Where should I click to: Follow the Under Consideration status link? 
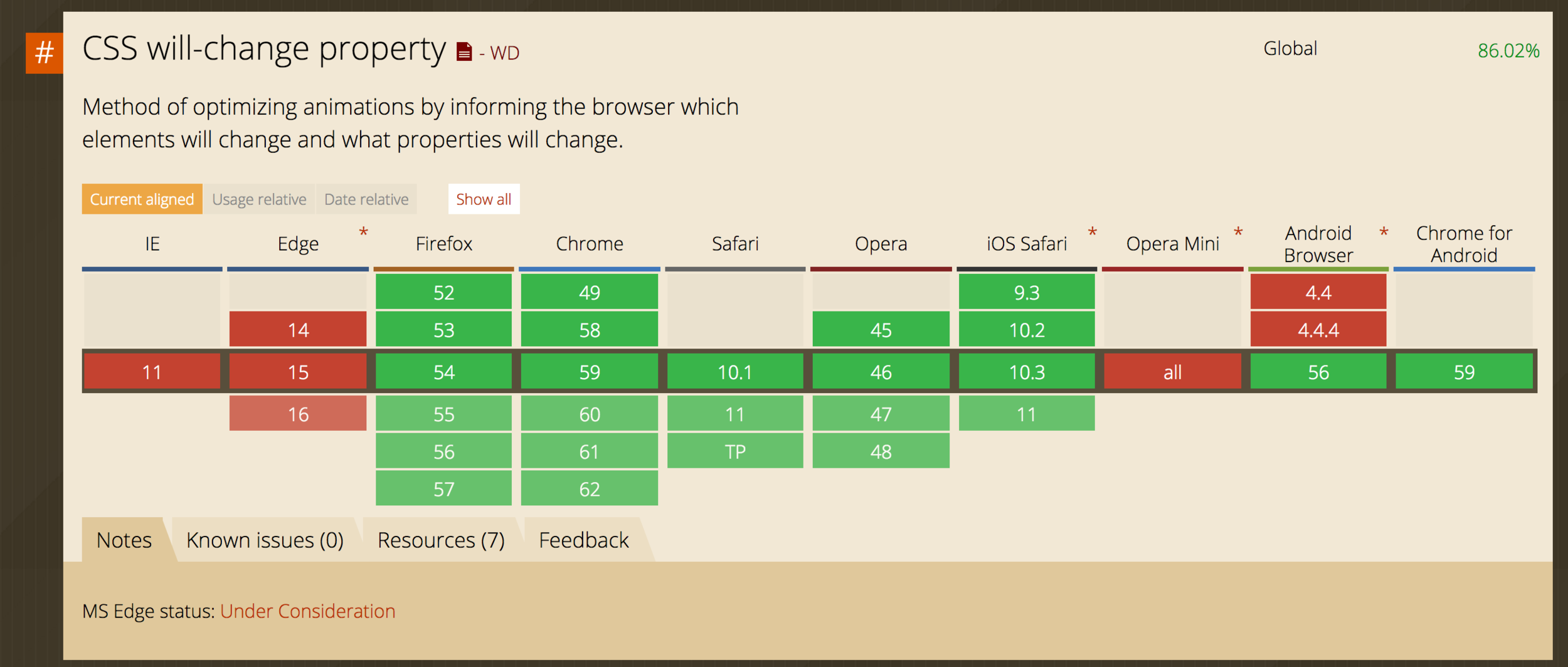(308, 611)
